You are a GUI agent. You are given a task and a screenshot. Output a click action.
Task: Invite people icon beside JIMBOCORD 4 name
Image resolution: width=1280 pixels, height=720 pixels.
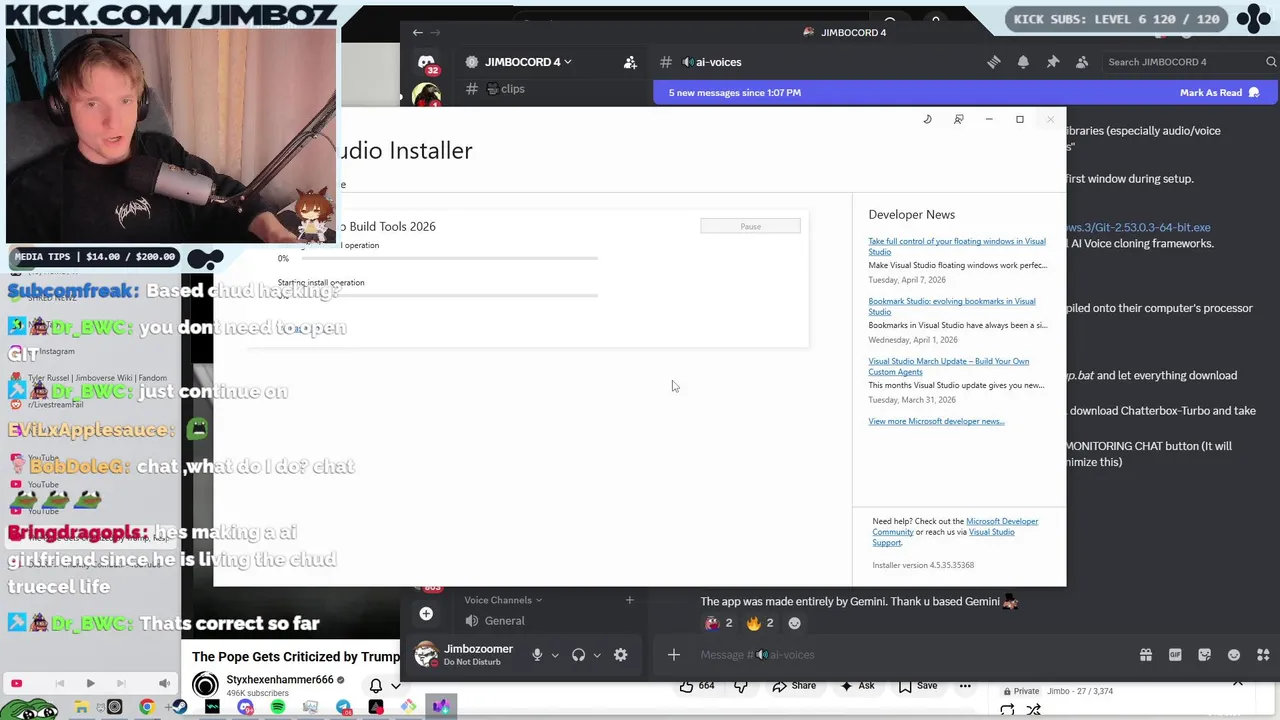(x=630, y=62)
